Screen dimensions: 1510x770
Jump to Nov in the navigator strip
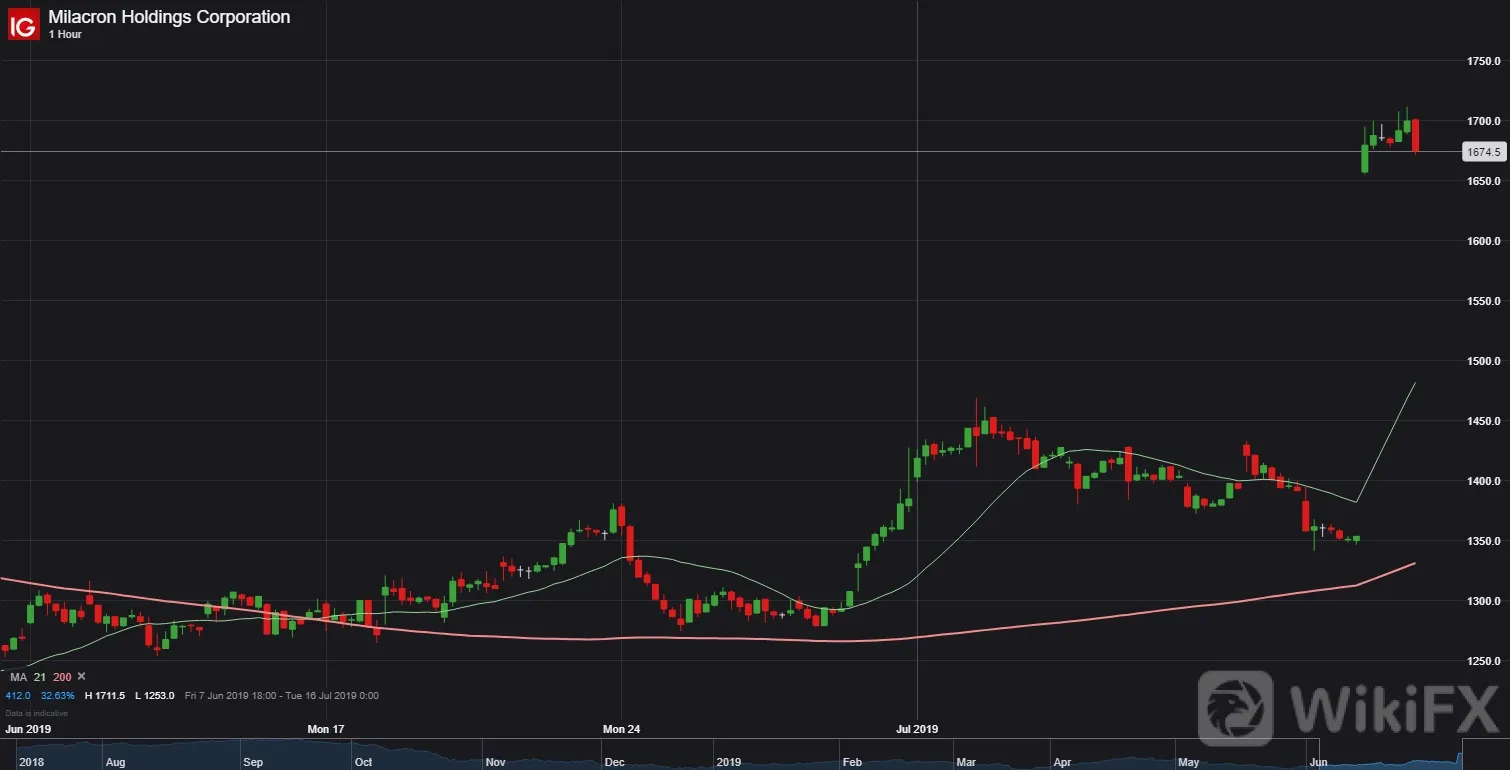coord(495,762)
